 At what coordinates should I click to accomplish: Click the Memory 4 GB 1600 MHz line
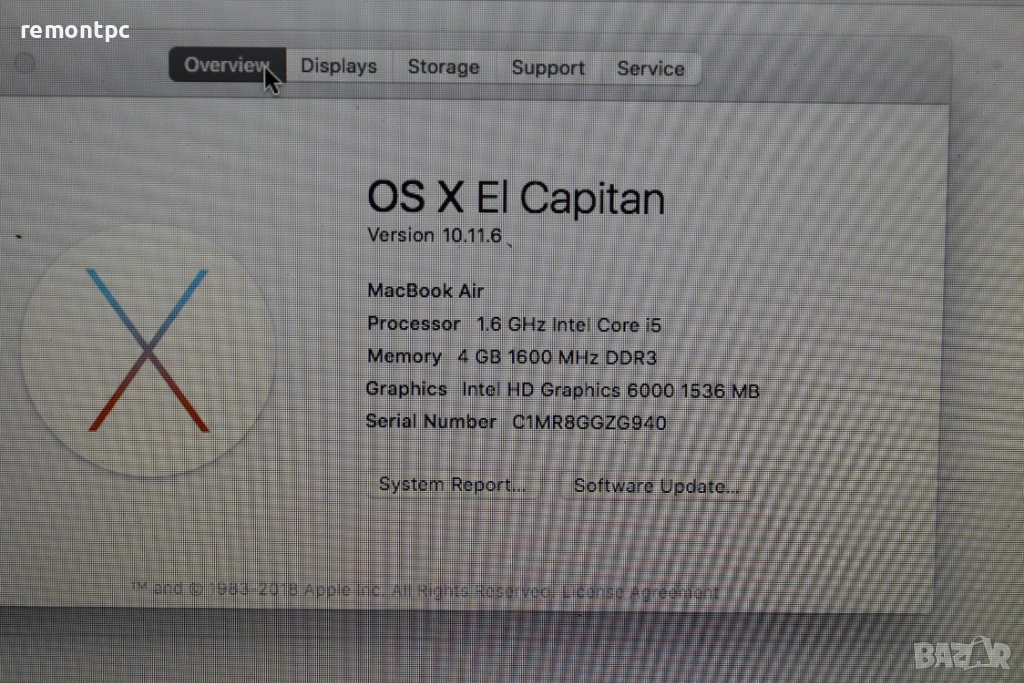[511, 357]
